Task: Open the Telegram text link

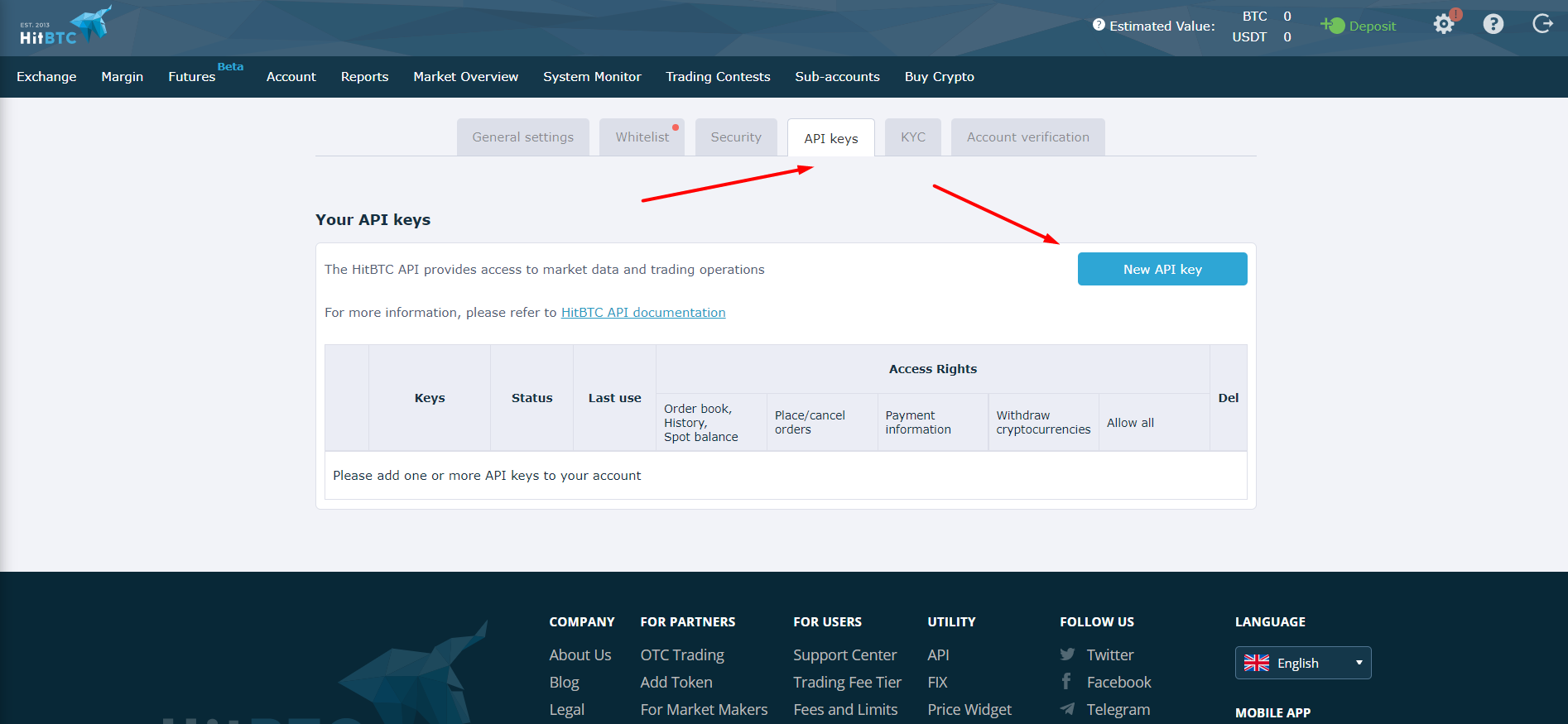Action: 1118,709
